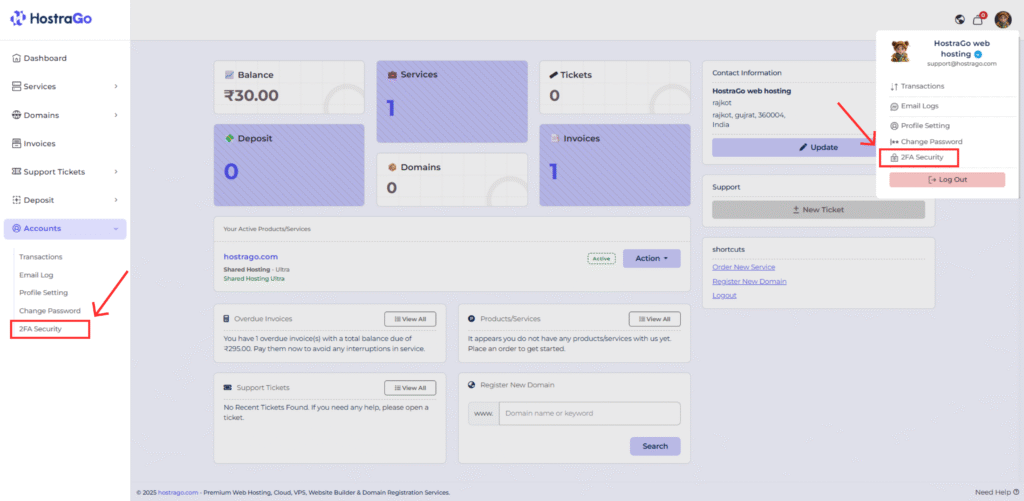Click the domain Search button

tap(655, 446)
